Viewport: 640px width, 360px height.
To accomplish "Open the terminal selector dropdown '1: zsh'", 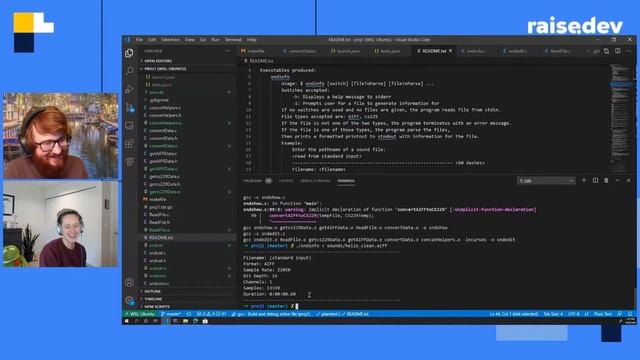I will [546, 180].
